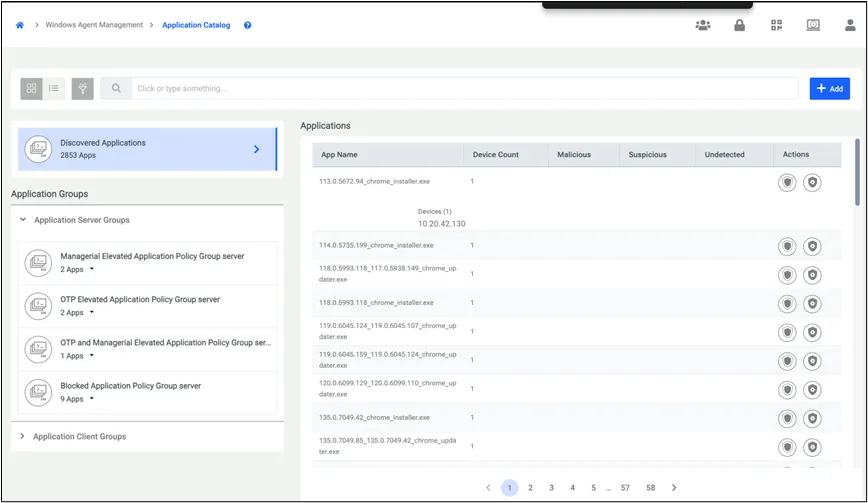
Task: Click shield-gear icon for 118.0.5993.118_117.0.5938.149 updater
Action: (812, 275)
